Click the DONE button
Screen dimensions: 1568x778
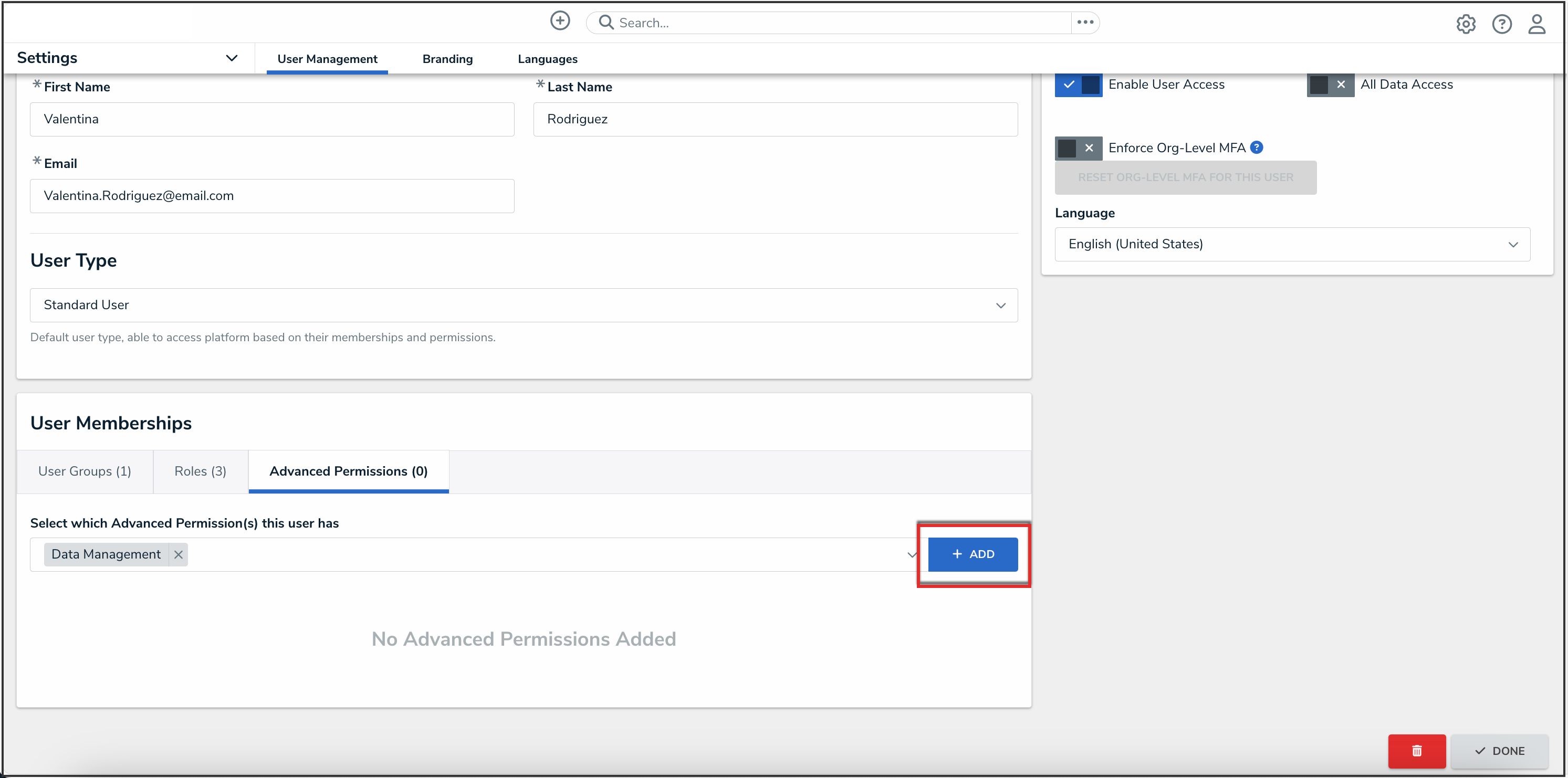1499,751
